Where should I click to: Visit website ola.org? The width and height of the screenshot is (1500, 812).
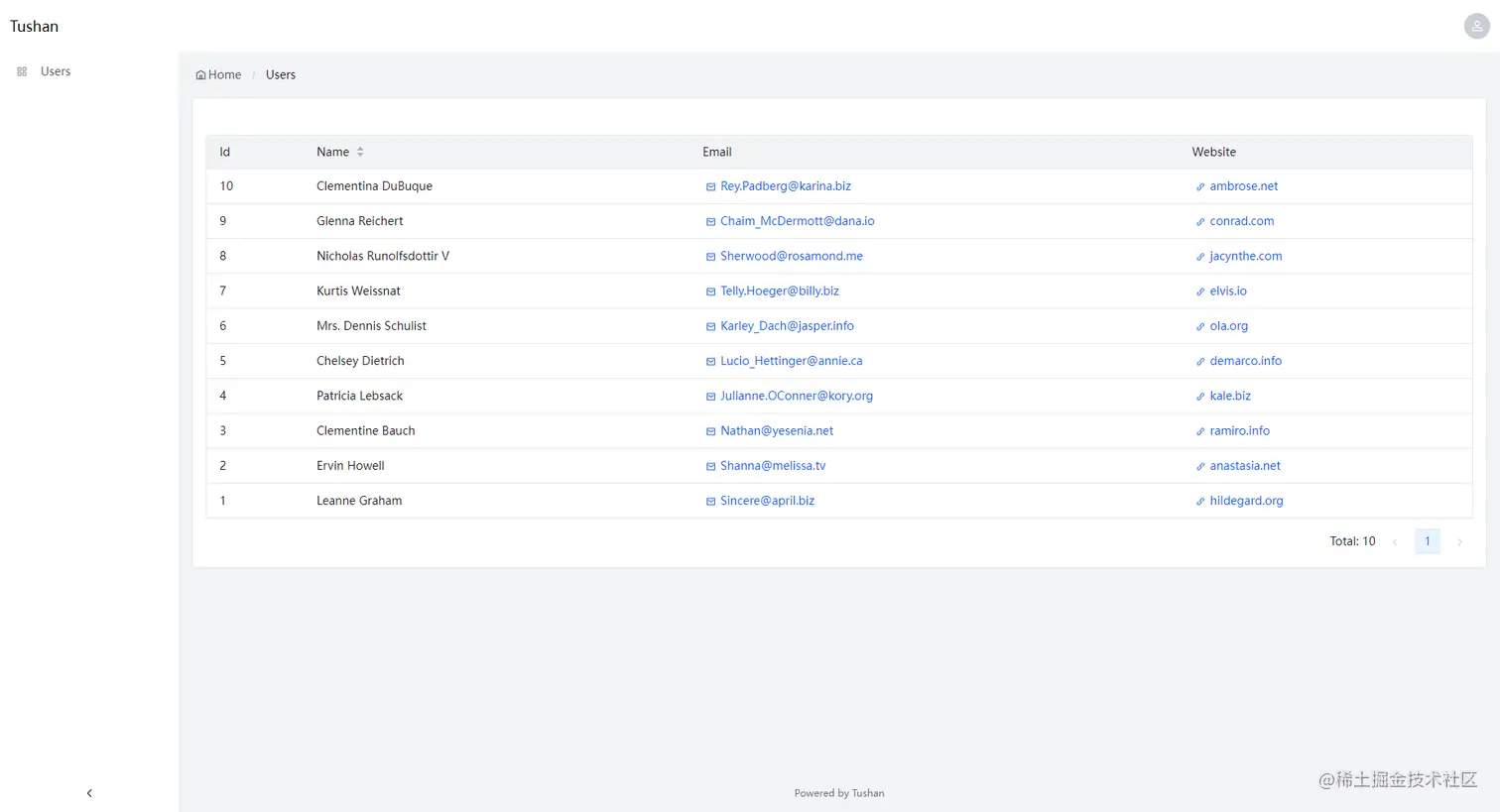tap(1229, 325)
